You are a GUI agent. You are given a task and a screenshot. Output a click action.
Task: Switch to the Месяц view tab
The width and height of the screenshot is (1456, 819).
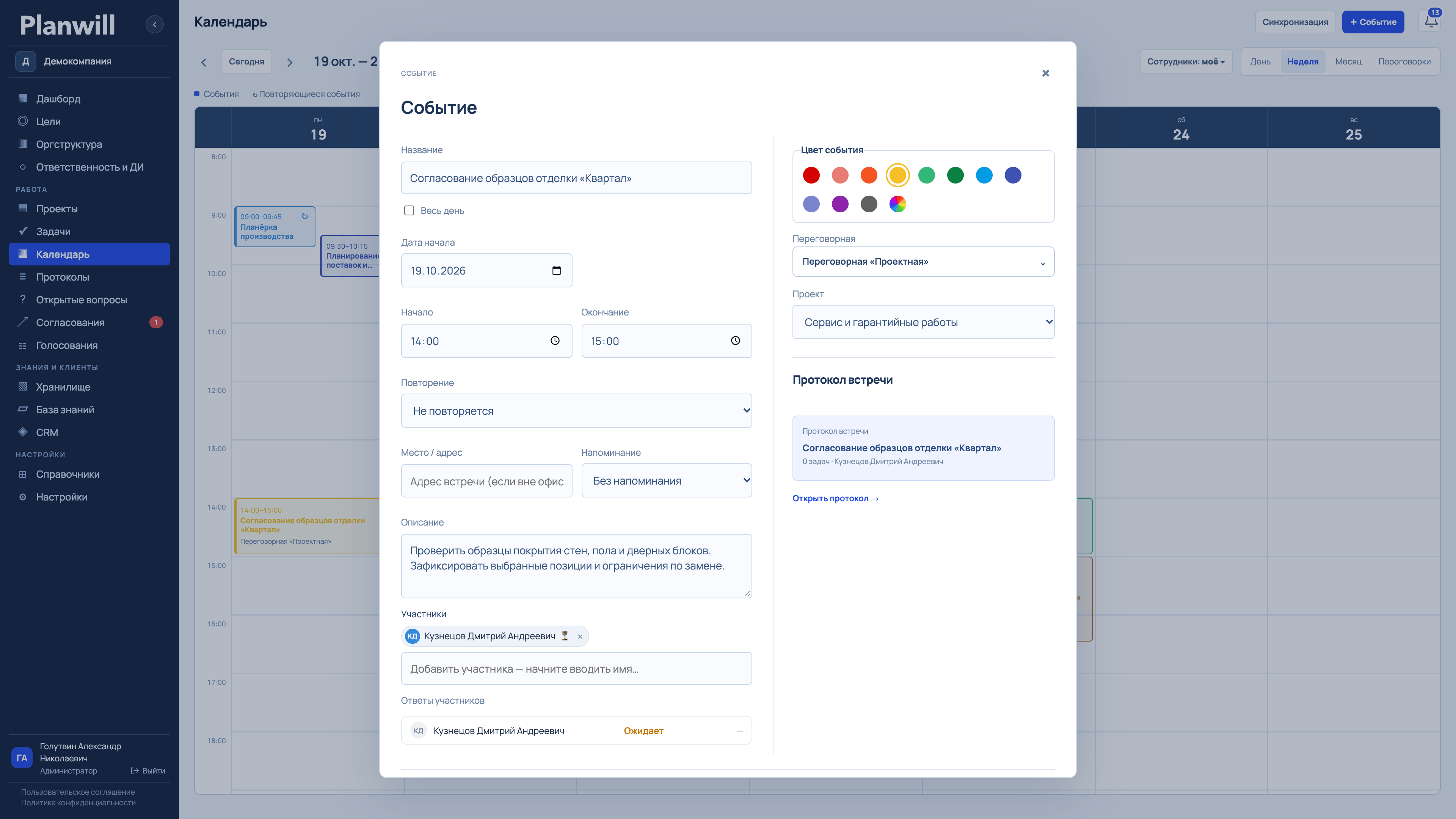point(1348,61)
